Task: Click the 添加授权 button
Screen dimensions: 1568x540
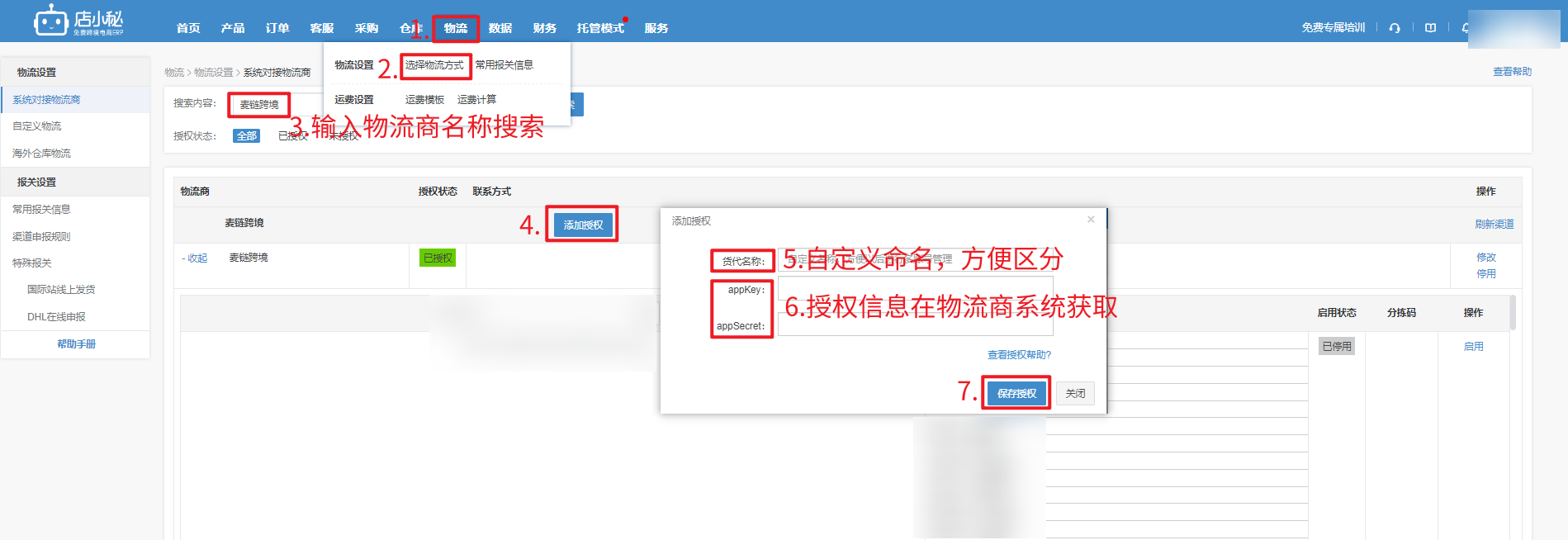Action: [x=583, y=225]
